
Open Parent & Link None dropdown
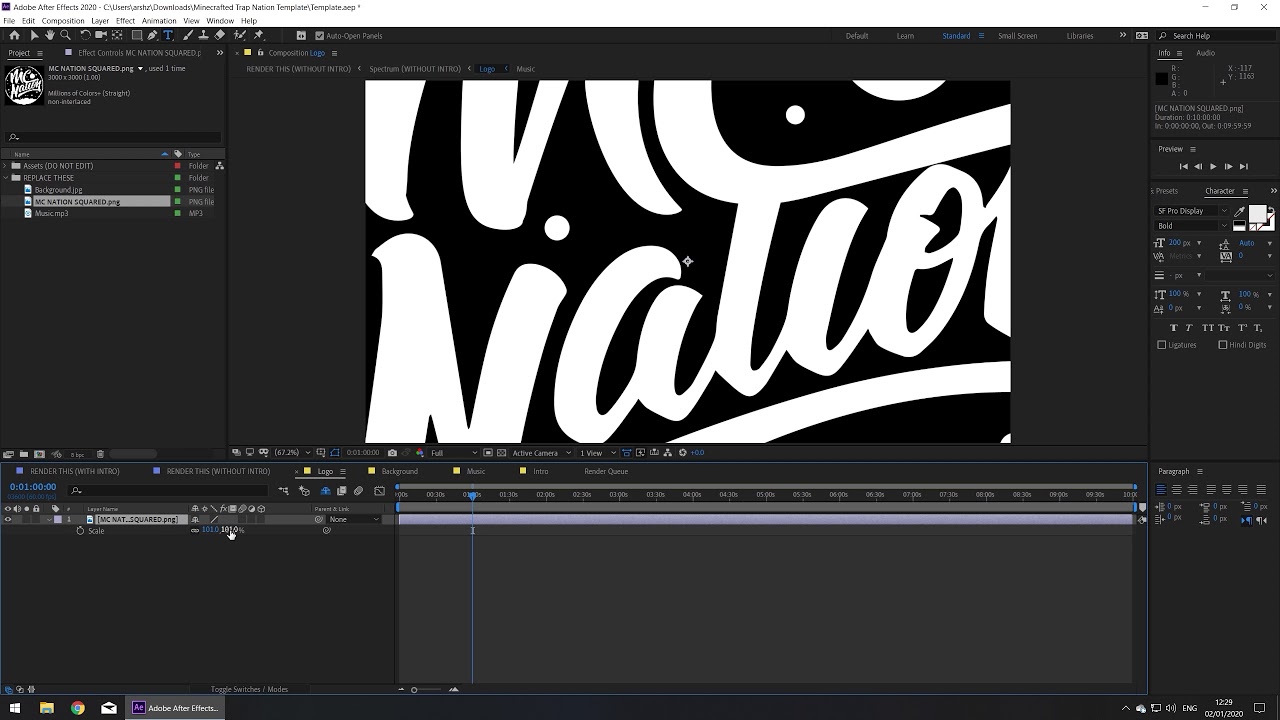tap(355, 519)
